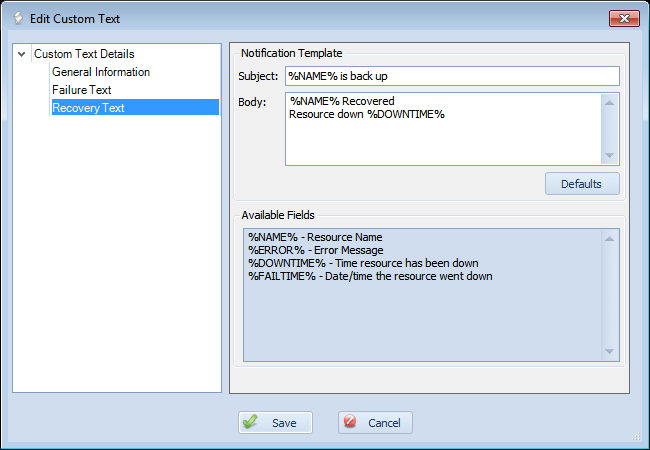Click the red cancel icon on Cancel

(350, 421)
